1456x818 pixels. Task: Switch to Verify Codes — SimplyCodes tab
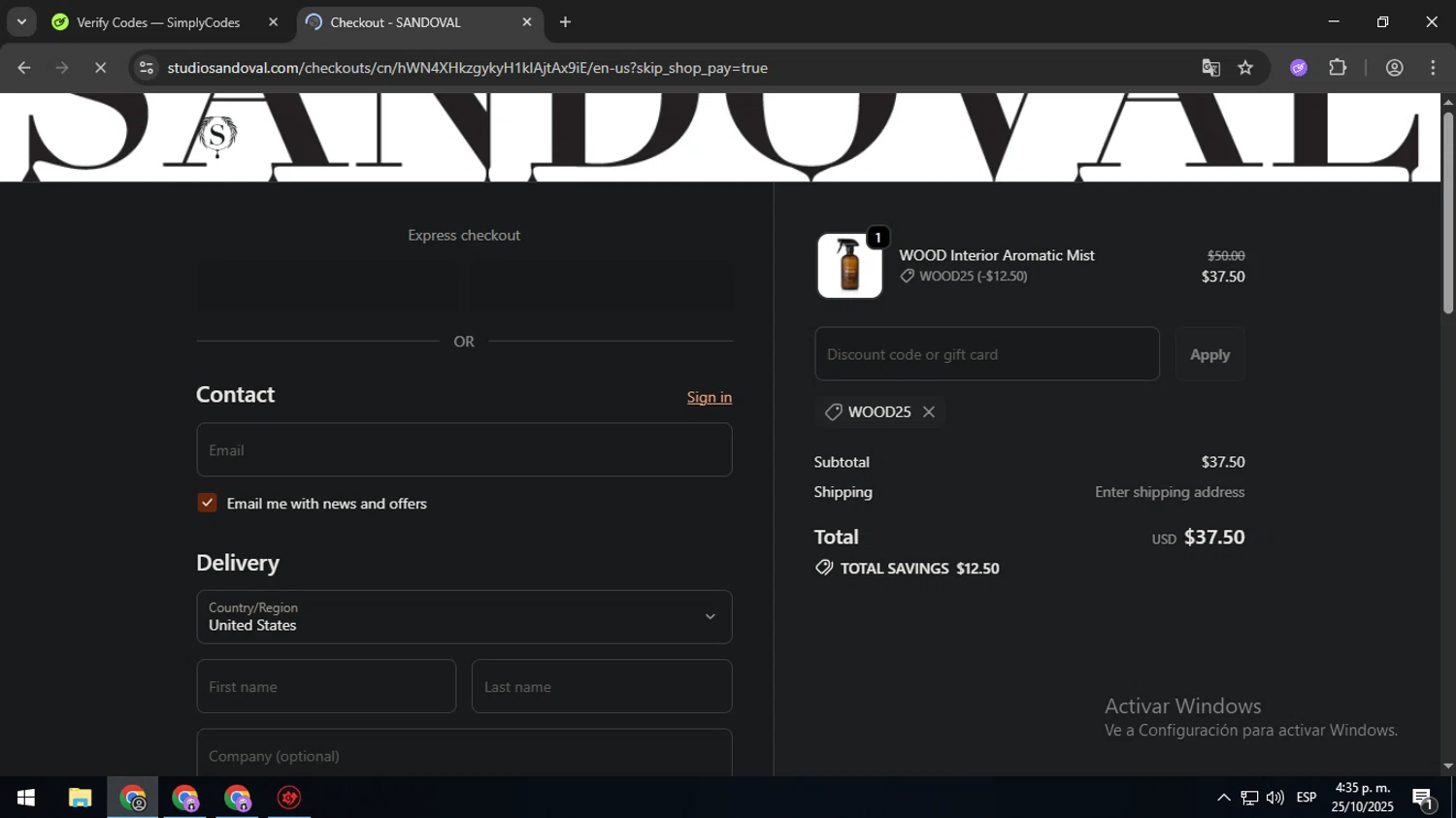pyautogui.click(x=158, y=21)
